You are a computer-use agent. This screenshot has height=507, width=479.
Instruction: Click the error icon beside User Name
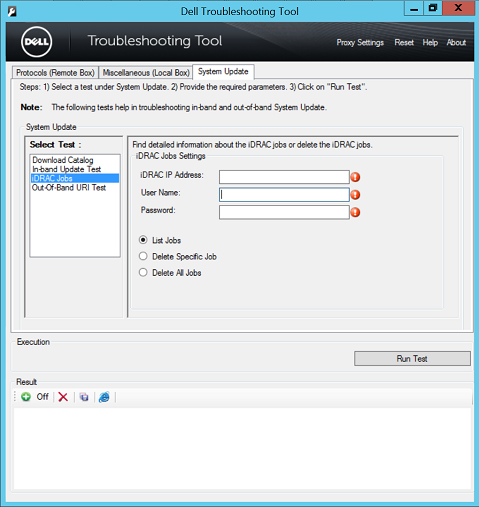(355, 195)
